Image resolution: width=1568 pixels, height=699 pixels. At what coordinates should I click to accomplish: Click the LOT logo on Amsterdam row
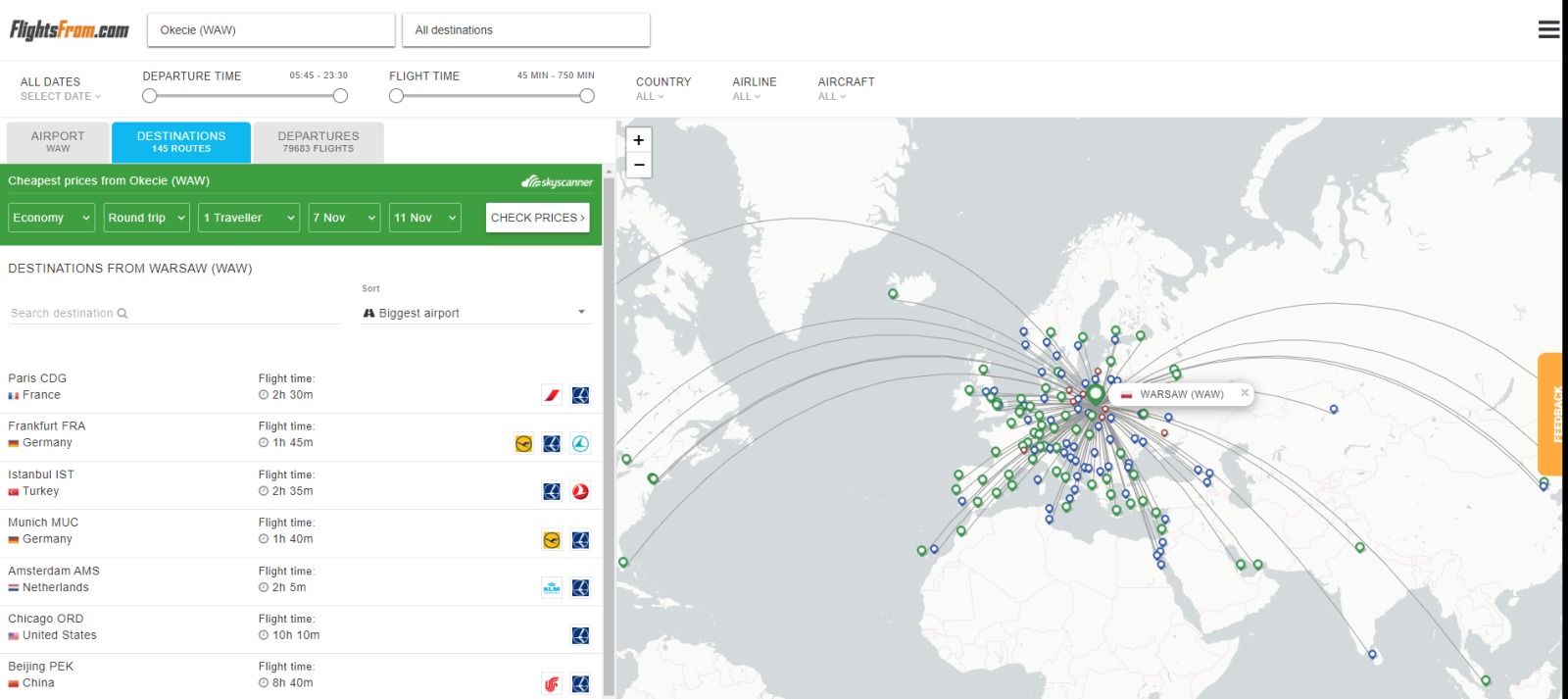[x=580, y=587]
